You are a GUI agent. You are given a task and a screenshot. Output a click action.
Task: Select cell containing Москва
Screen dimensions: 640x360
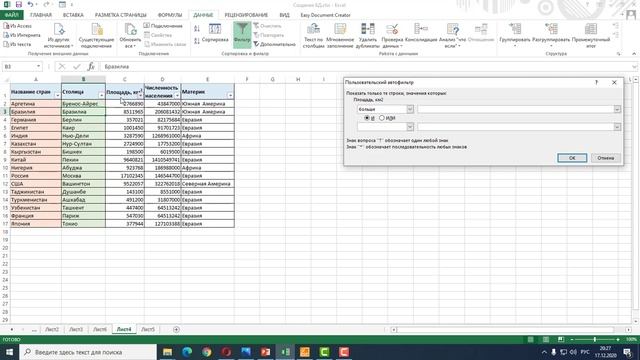(83, 176)
